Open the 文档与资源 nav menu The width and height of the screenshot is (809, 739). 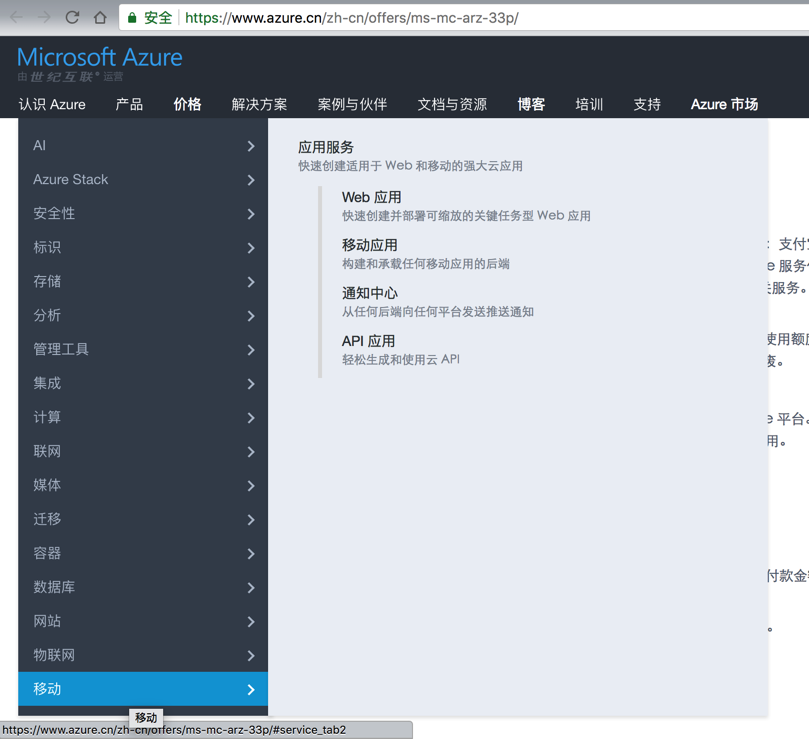(x=452, y=104)
